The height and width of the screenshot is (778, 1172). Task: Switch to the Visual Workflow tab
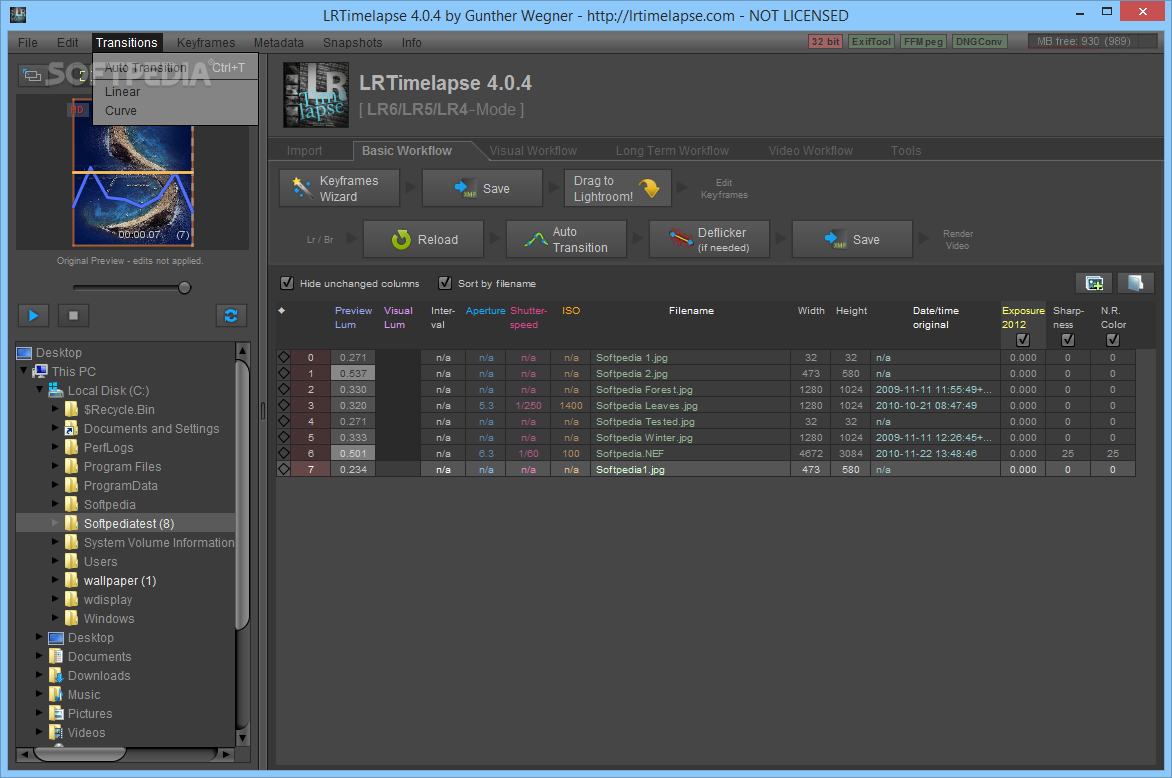(x=533, y=150)
